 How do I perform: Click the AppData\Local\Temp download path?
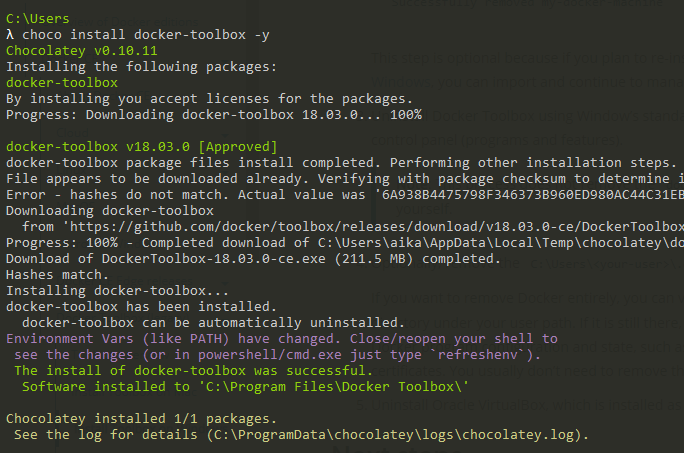click(x=501, y=243)
